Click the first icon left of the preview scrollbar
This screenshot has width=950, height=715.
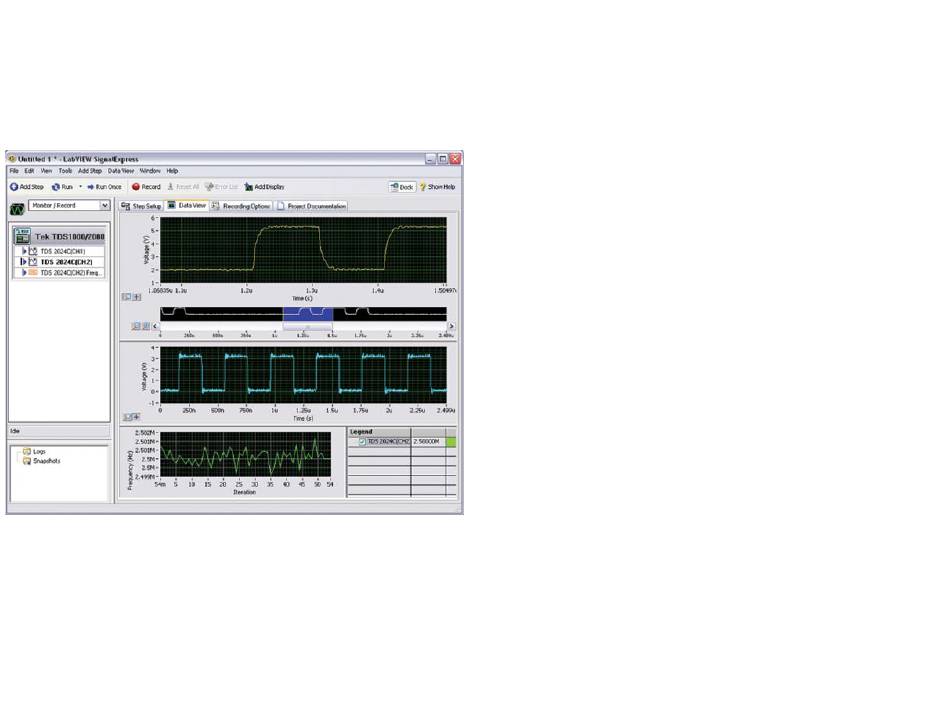click(x=136, y=326)
